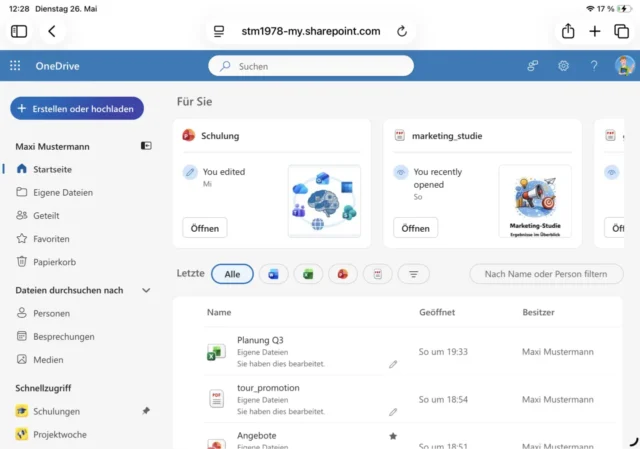Screen dimensions: 640x449
Task: Go back with the browser back arrow
Action: (52, 31)
